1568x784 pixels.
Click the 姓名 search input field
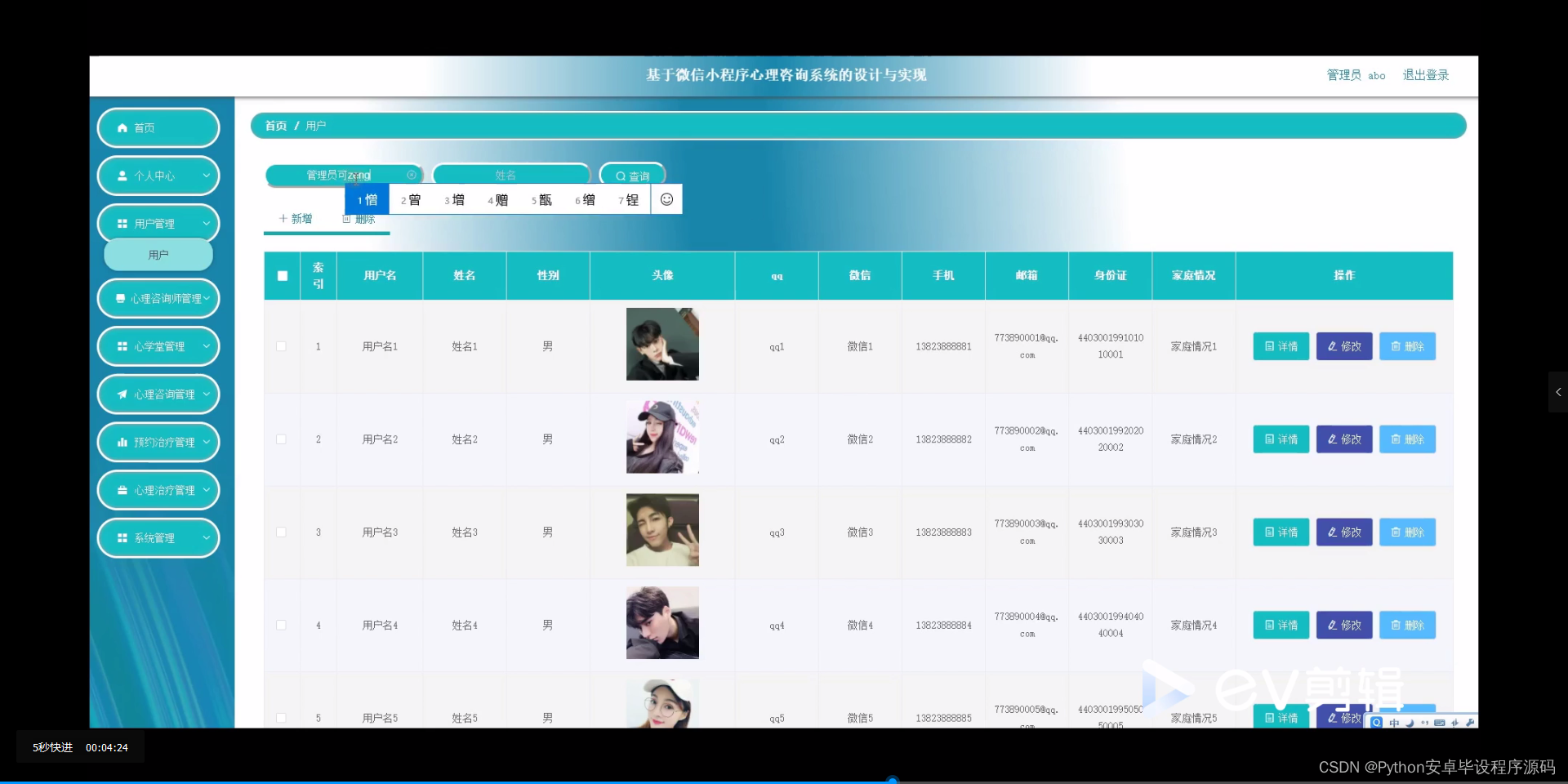(x=511, y=174)
